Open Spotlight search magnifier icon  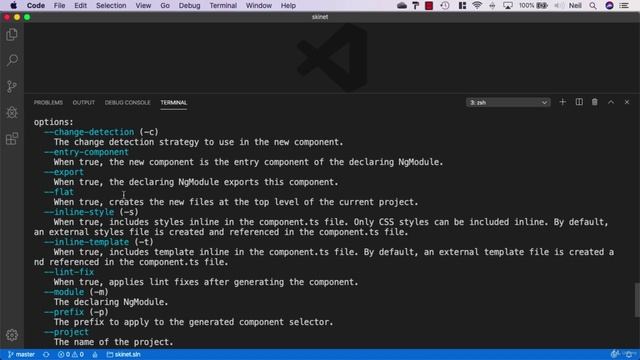pyautogui.click(x=593, y=5)
